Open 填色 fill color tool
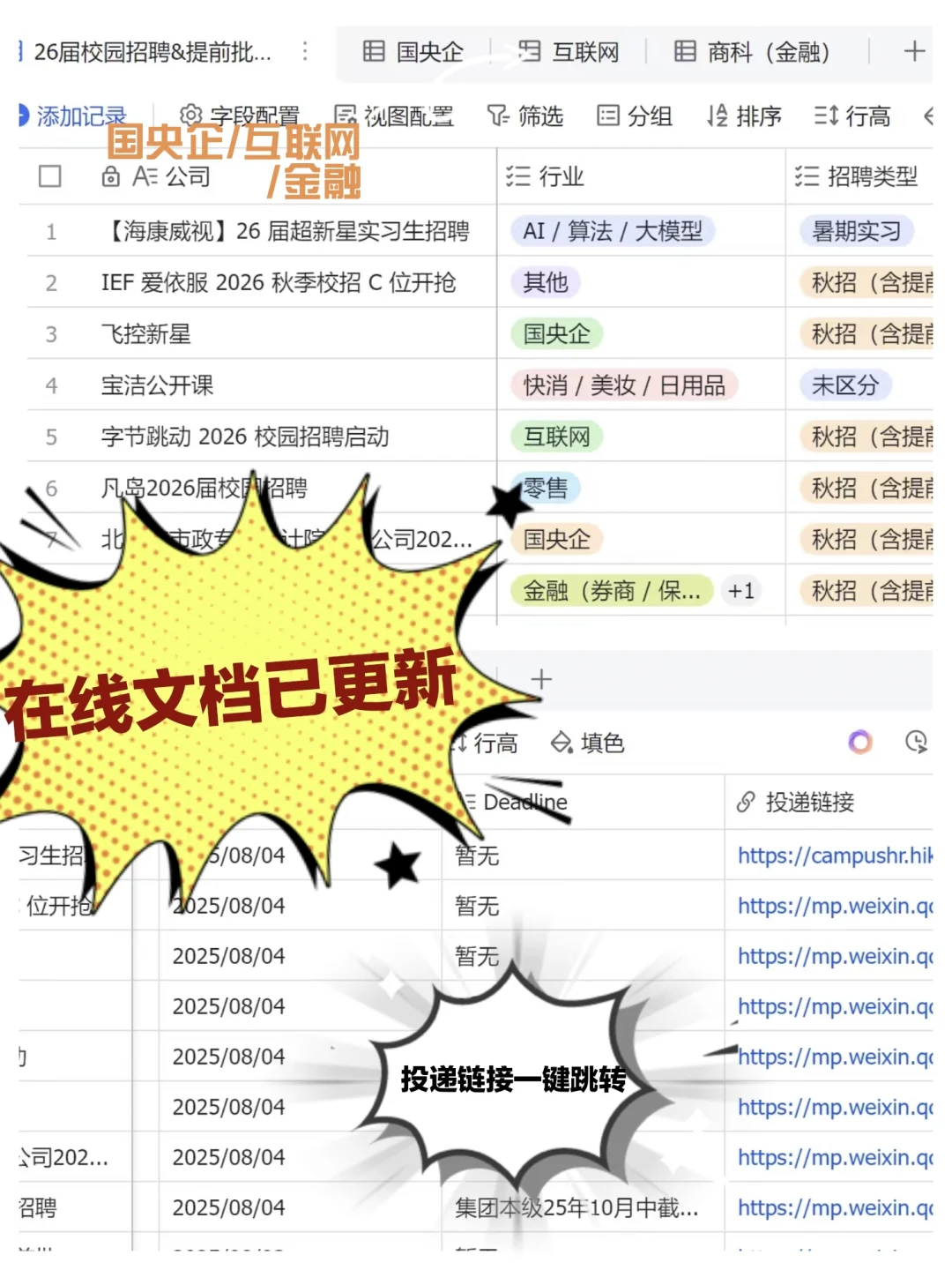This screenshot has height=1270, width=952. [x=588, y=743]
